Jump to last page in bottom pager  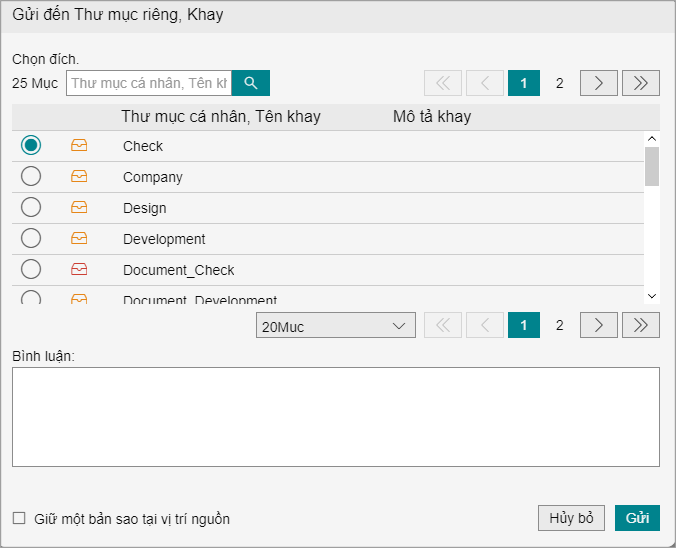(x=641, y=325)
